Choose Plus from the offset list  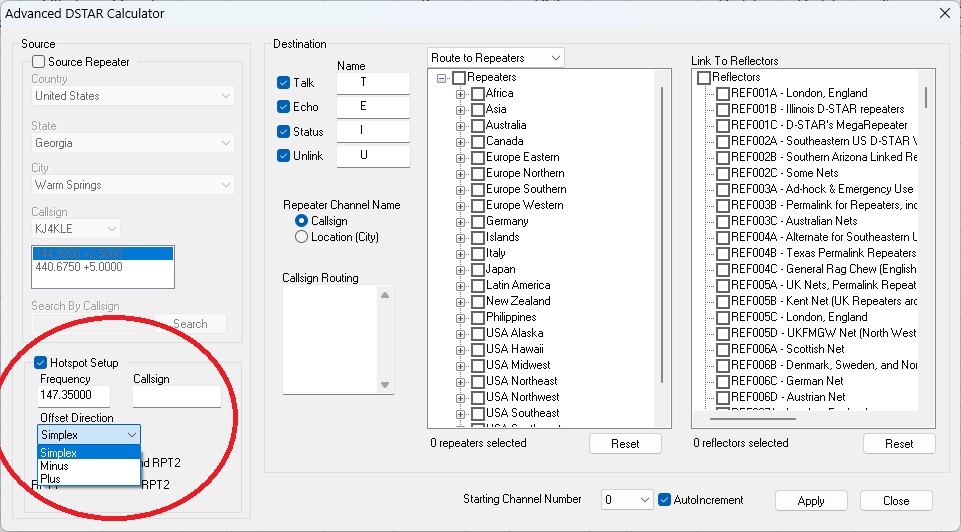[89, 479]
